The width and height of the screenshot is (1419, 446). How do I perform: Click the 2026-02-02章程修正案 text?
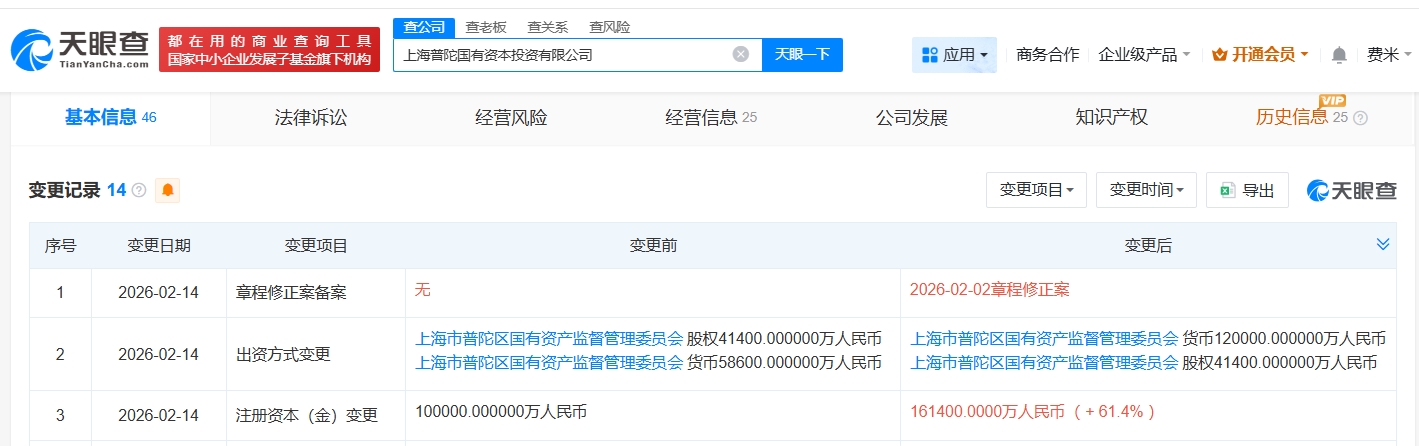(990, 290)
